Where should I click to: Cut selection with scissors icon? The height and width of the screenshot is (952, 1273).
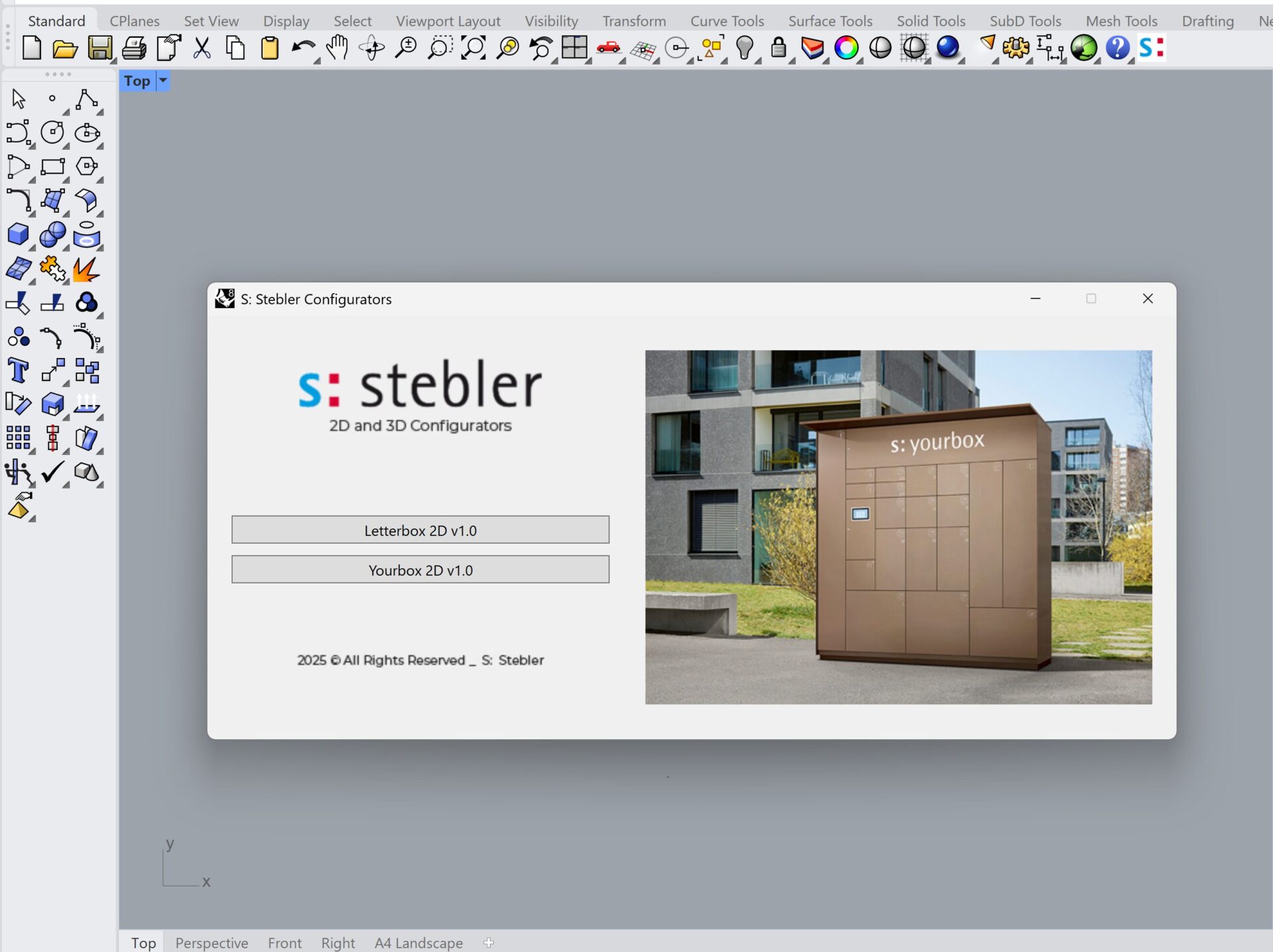point(202,48)
